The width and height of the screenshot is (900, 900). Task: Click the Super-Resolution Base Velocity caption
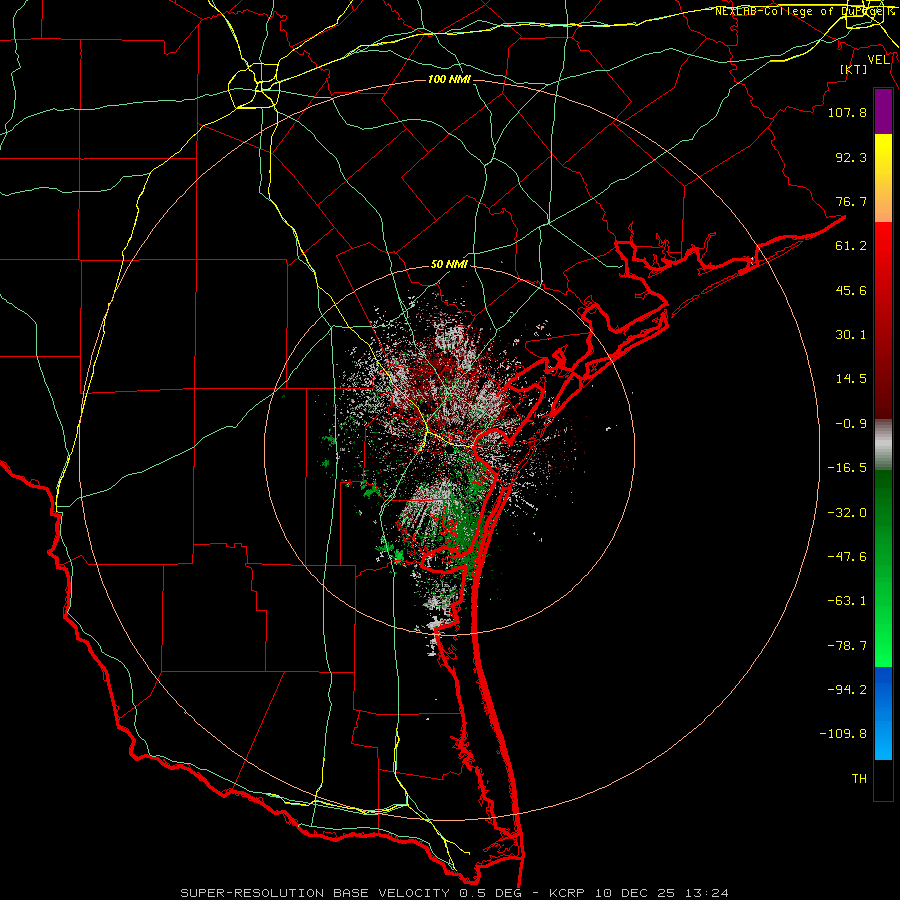pos(454,893)
